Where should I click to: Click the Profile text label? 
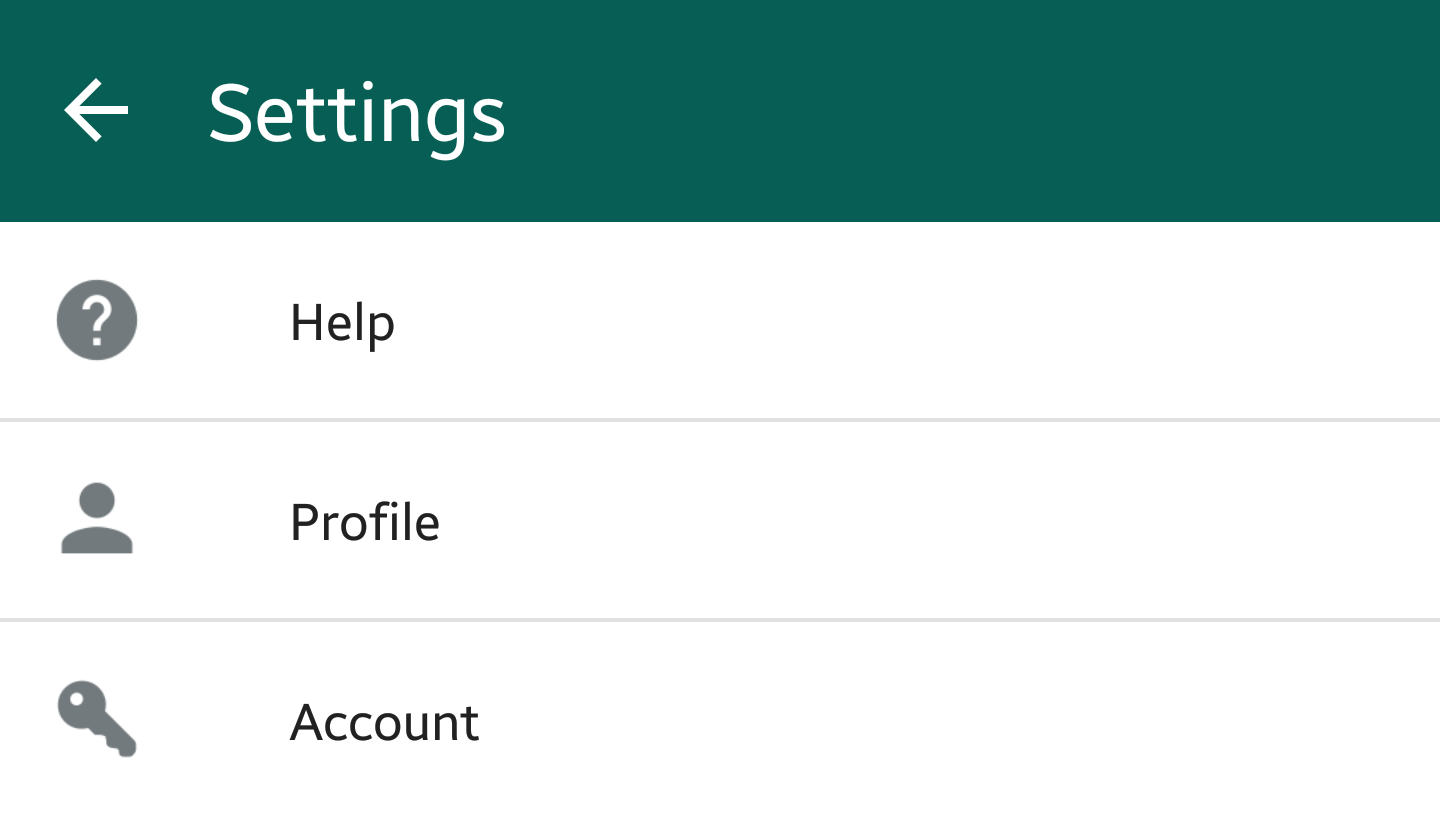pyautogui.click(x=365, y=521)
